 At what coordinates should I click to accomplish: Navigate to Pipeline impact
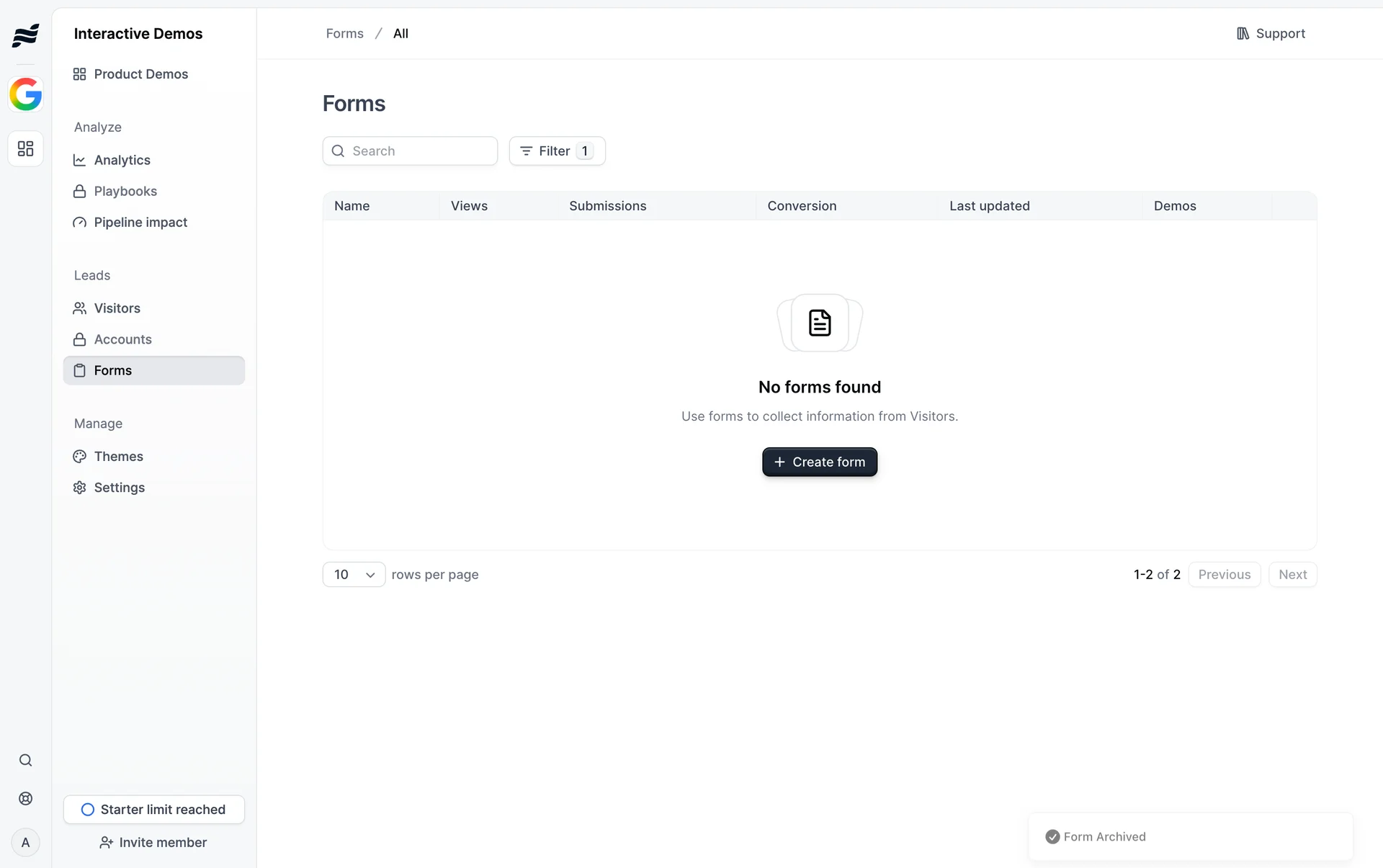(x=140, y=222)
